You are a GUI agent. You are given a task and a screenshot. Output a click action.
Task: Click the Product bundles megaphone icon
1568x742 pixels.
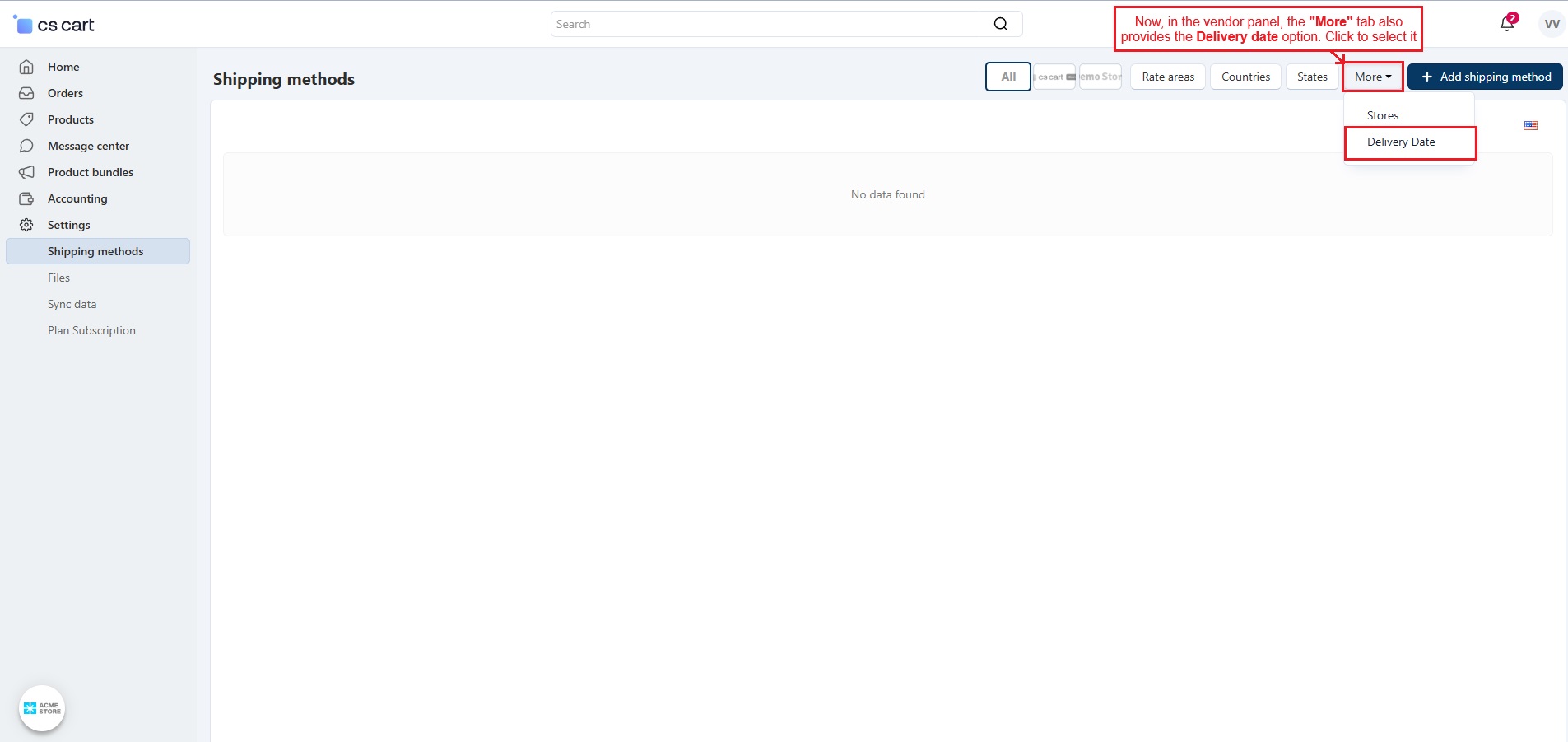click(26, 172)
